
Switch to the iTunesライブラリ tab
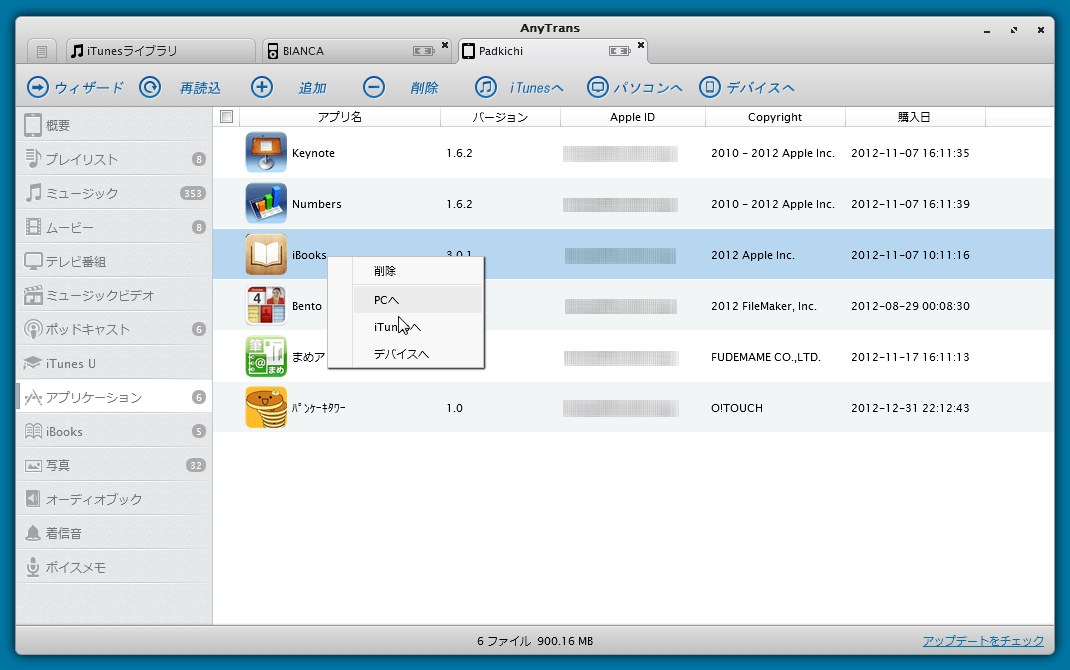[161, 51]
